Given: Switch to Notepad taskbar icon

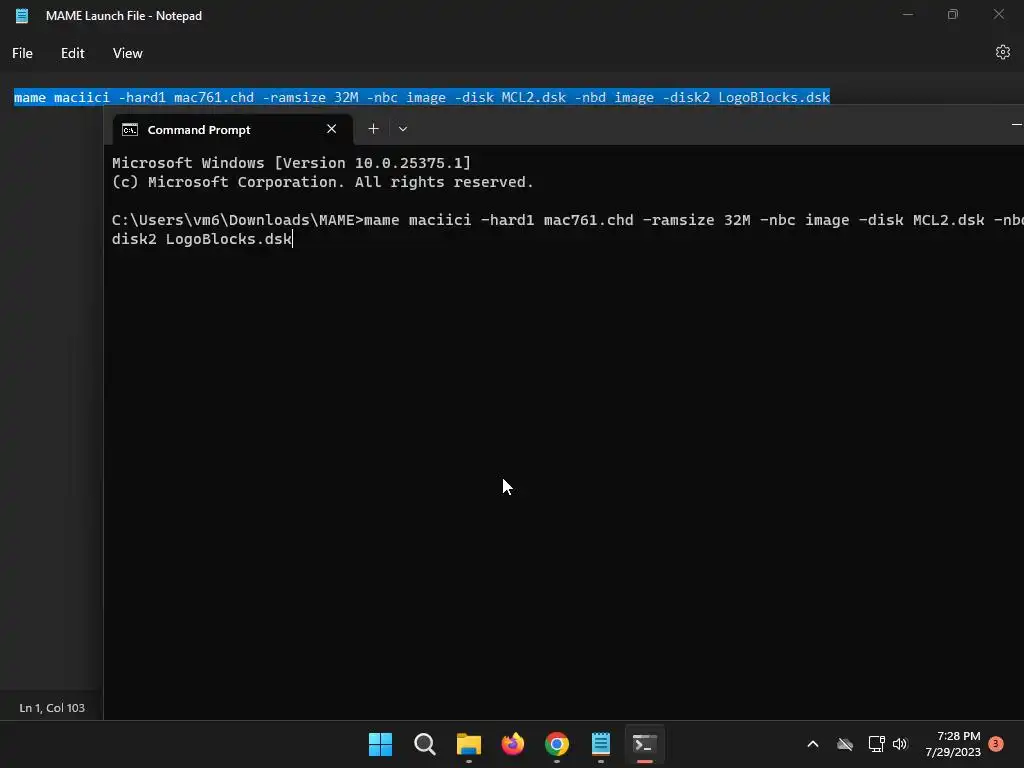Looking at the screenshot, I should click(x=601, y=744).
